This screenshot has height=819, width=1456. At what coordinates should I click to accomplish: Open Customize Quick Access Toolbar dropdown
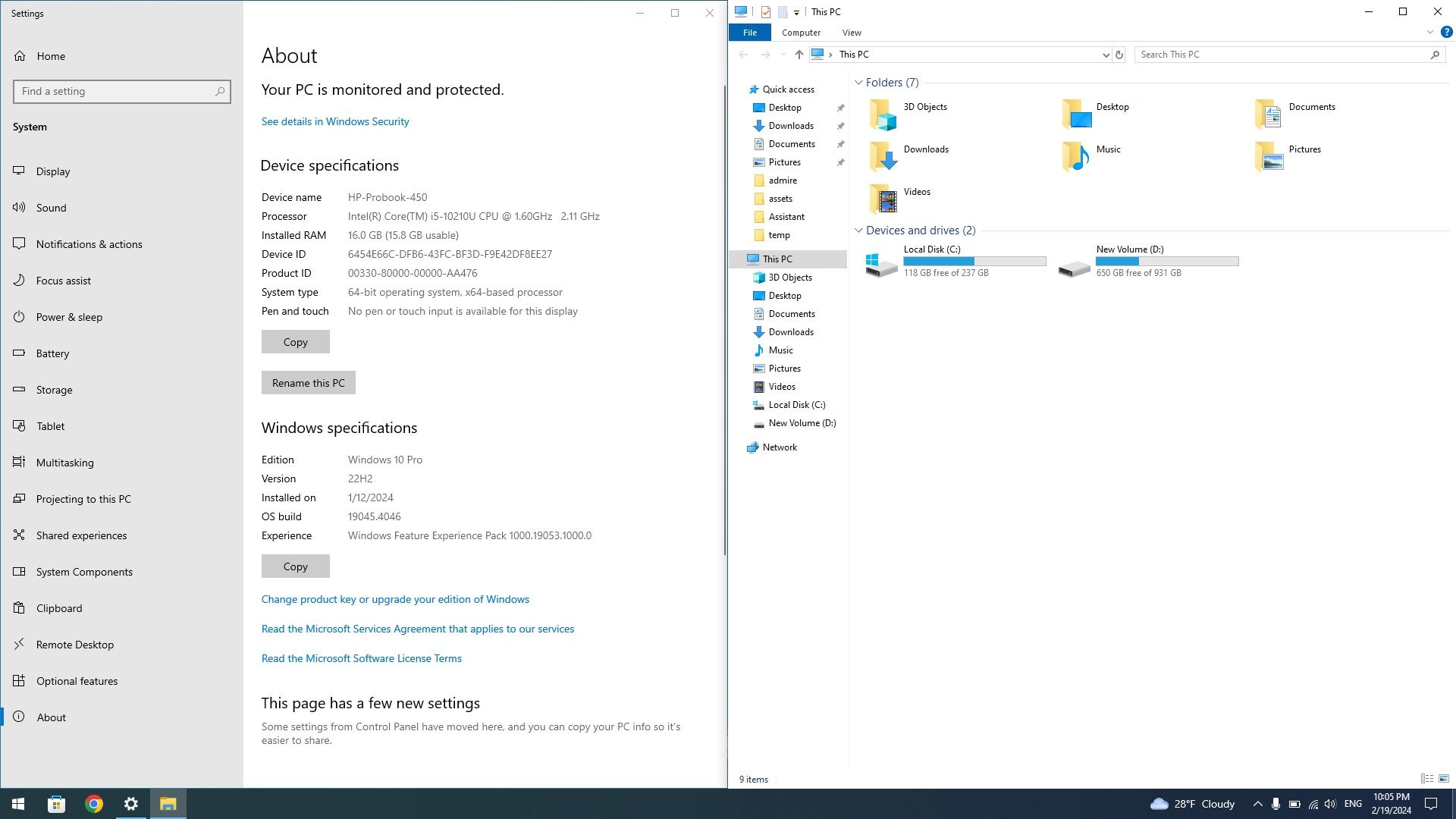796,12
